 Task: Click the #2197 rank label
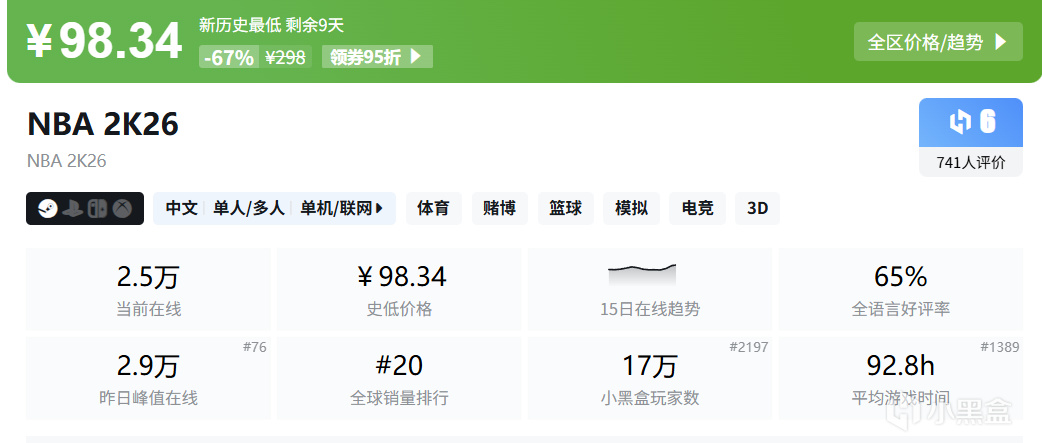pyautogui.click(x=748, y=347)
